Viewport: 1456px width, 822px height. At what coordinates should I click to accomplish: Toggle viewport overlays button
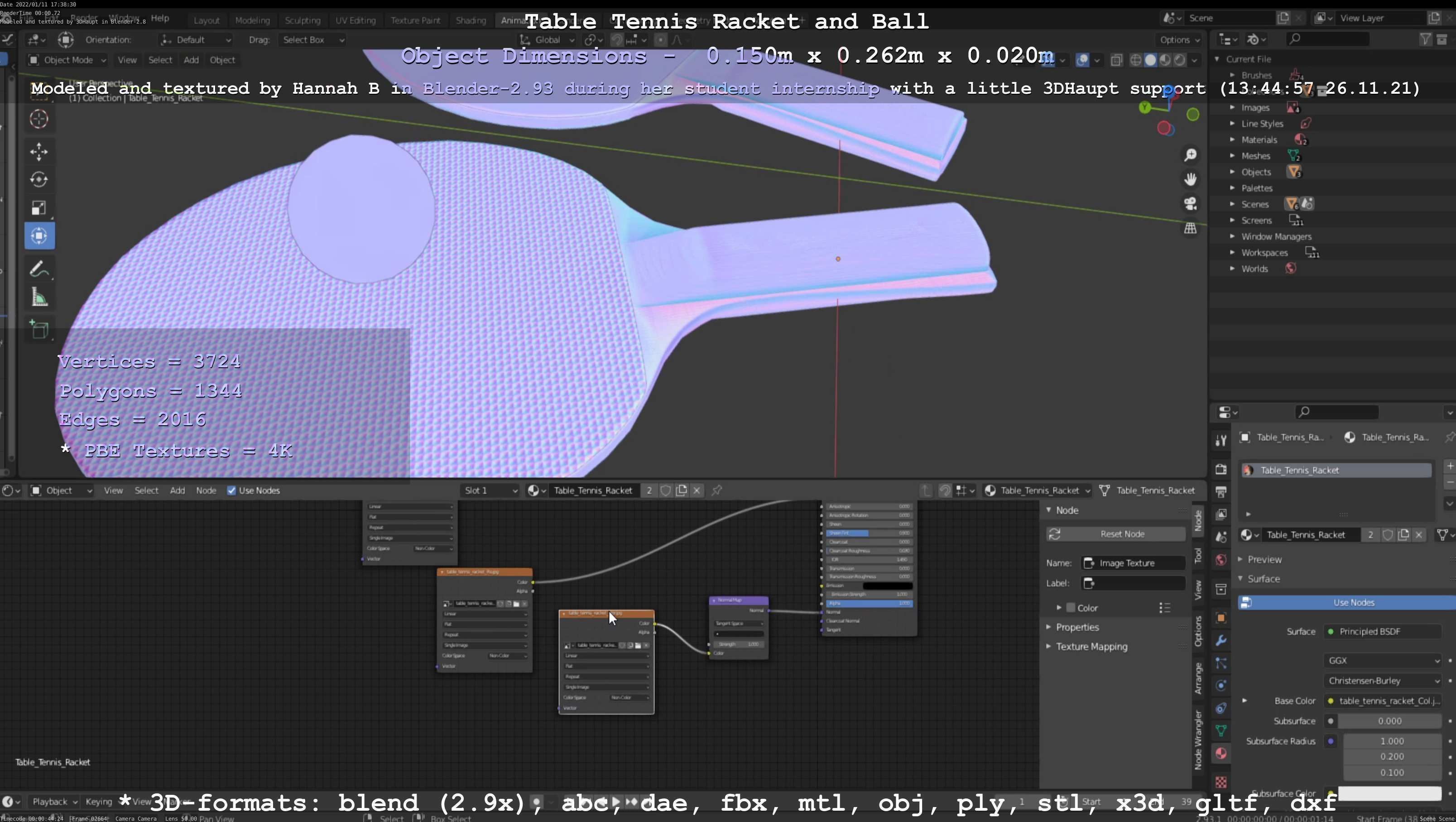[1082, 60]
